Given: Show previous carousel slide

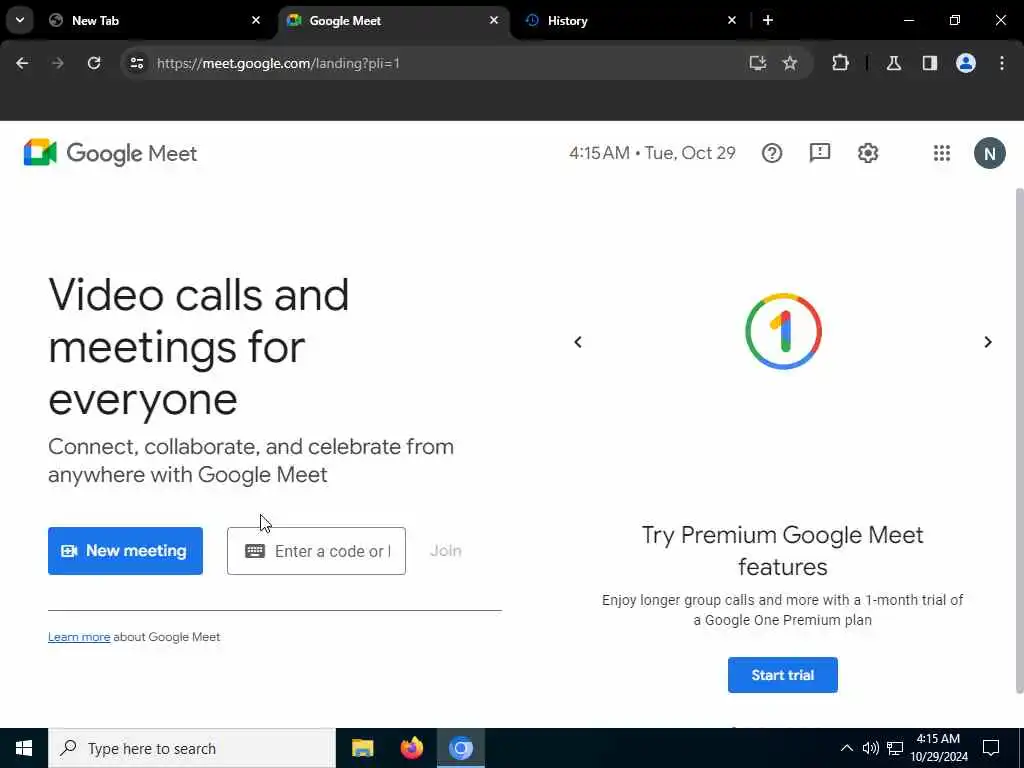Looking at the screenshot, I should [578, 342].
